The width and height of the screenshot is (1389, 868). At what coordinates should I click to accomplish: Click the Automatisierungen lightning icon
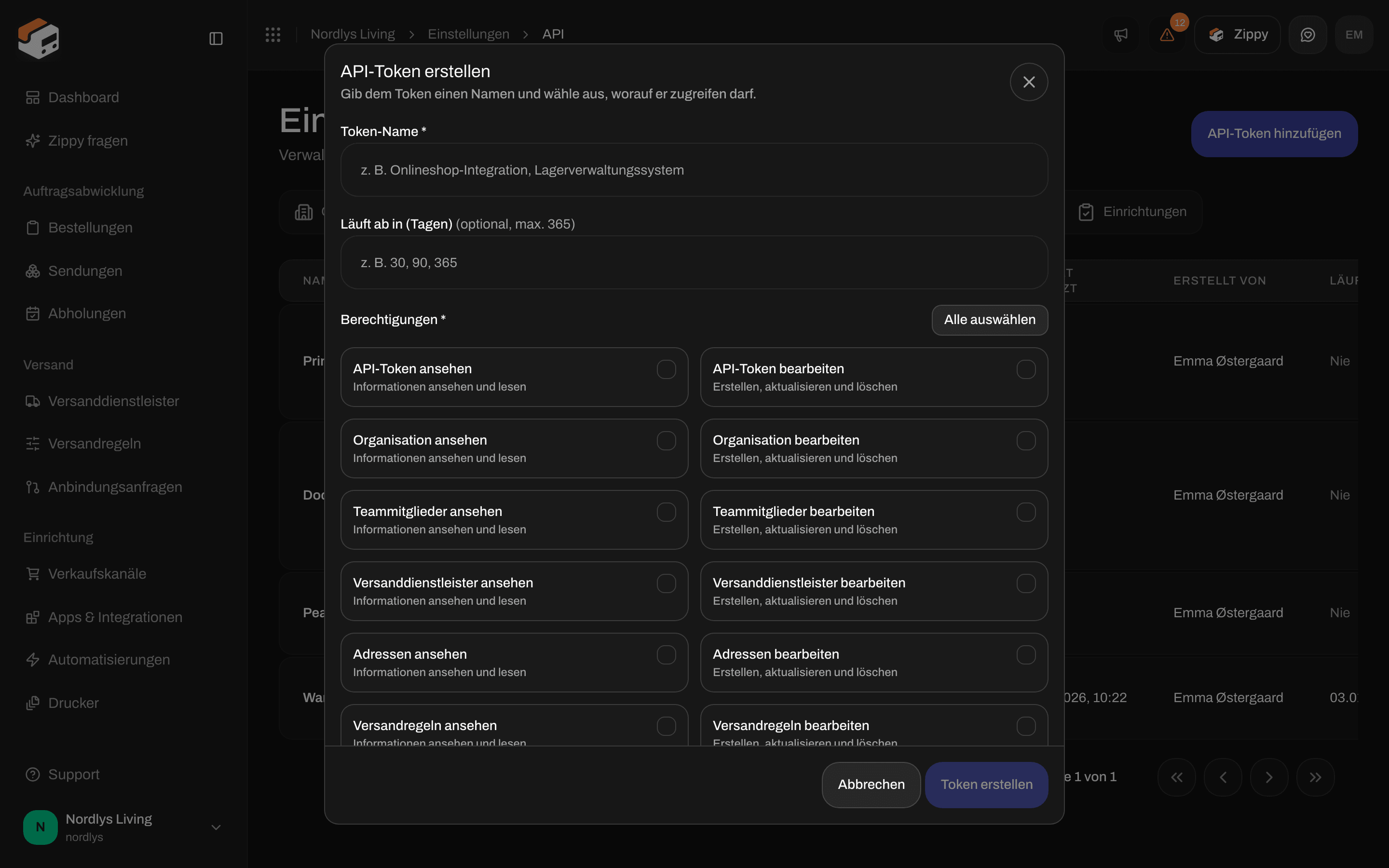[33, 660]
